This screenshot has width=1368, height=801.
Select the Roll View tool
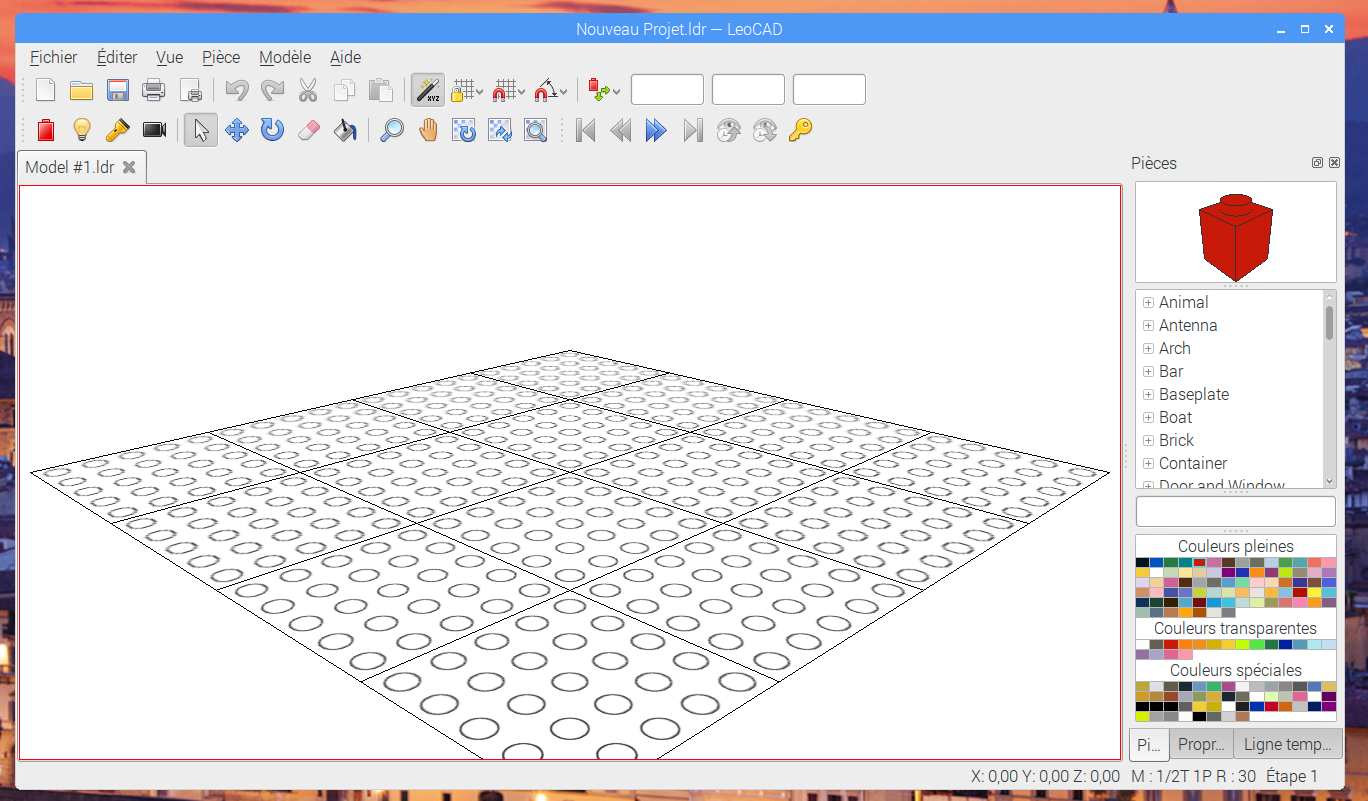coord(500,130)
